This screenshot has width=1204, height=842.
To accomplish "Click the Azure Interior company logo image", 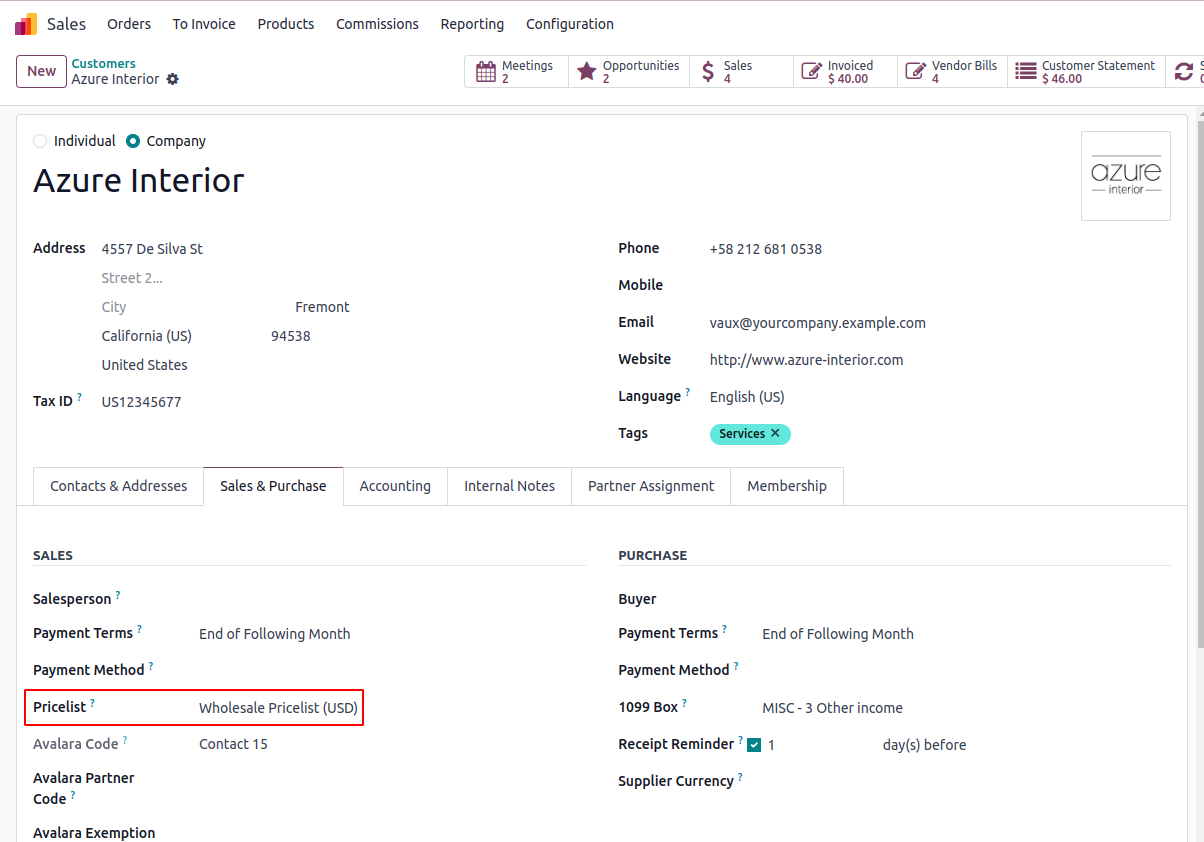I will pyautogui.click(x=1126, y=176).
